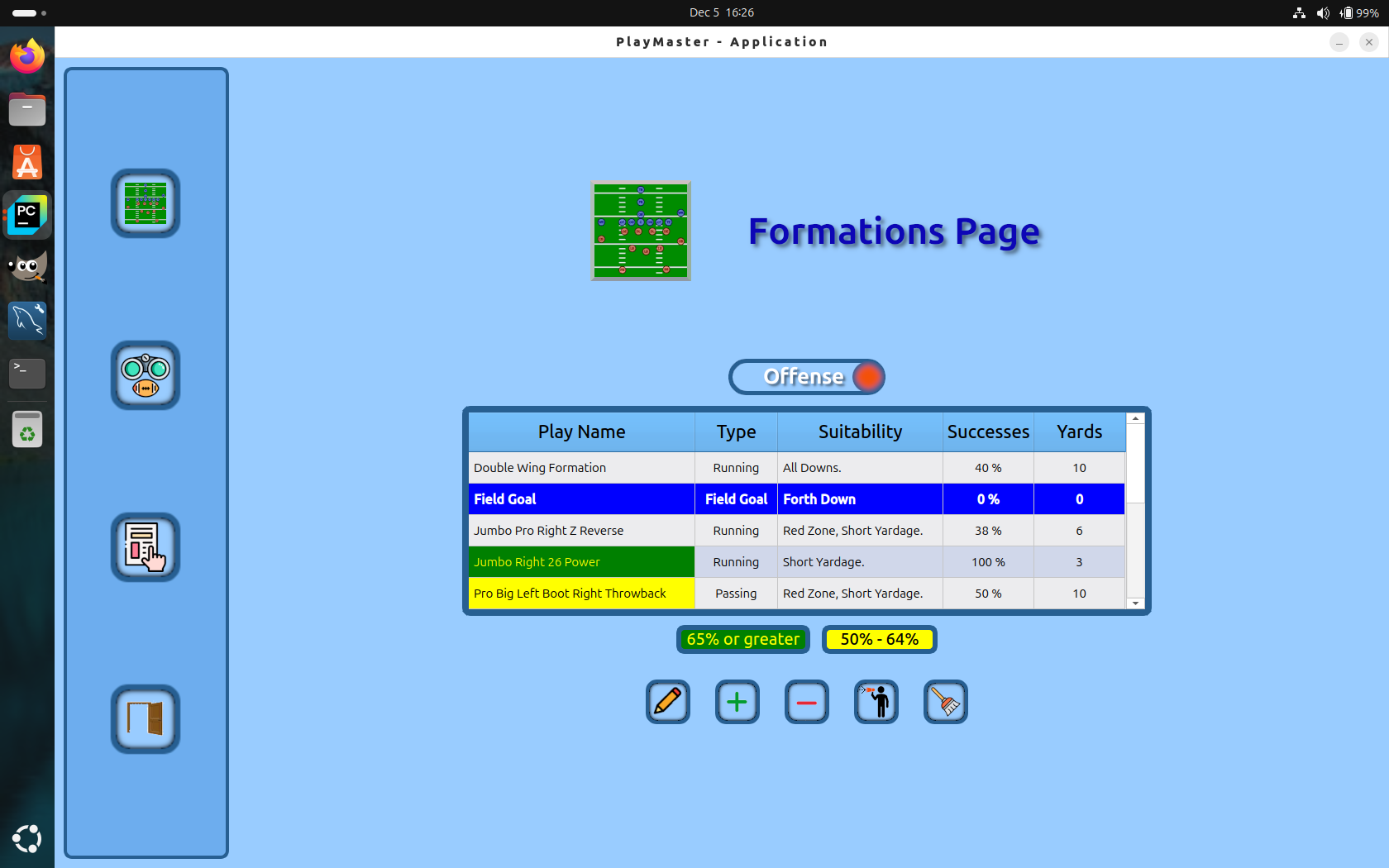1389x868 pixels.
Task: Toggle the Offense switch
Action: click(x=807, y=377)
